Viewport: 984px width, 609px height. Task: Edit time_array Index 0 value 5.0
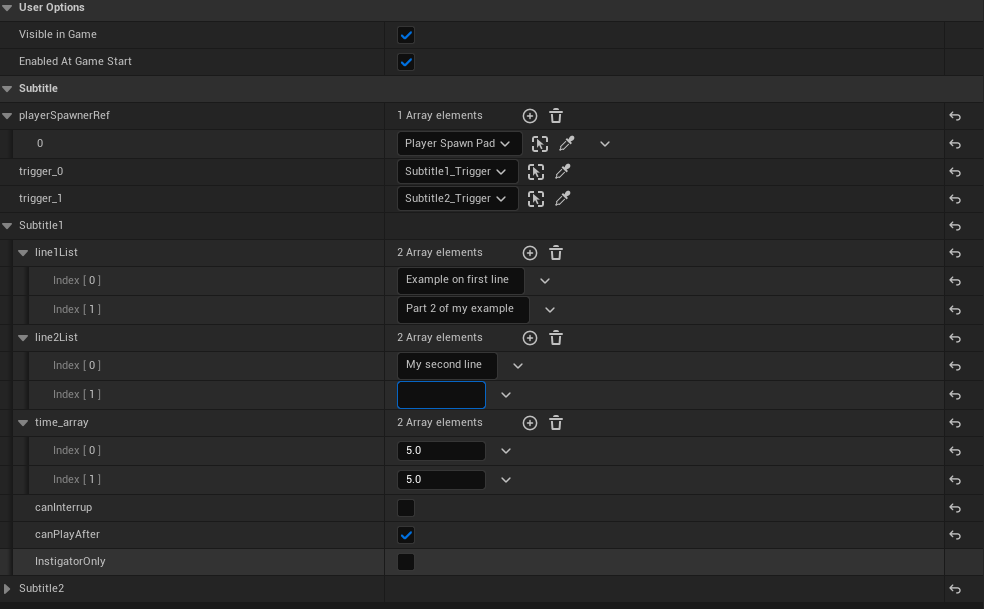point(441,451)
